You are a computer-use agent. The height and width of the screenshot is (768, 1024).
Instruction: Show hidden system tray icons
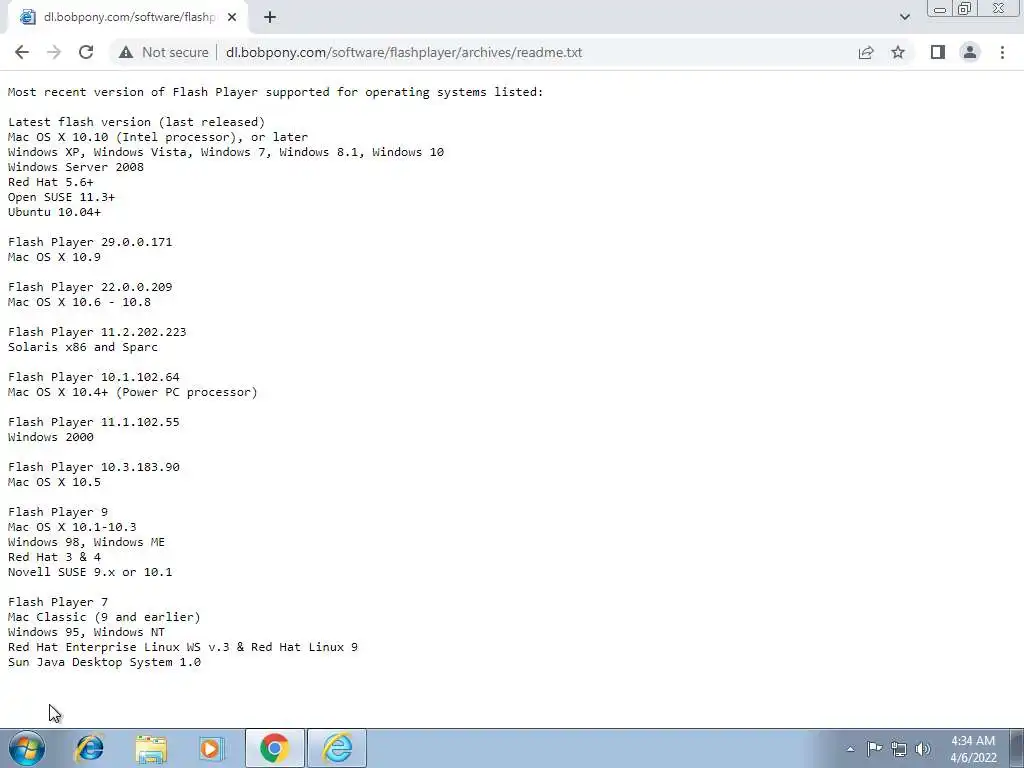(x=850, y=749)
